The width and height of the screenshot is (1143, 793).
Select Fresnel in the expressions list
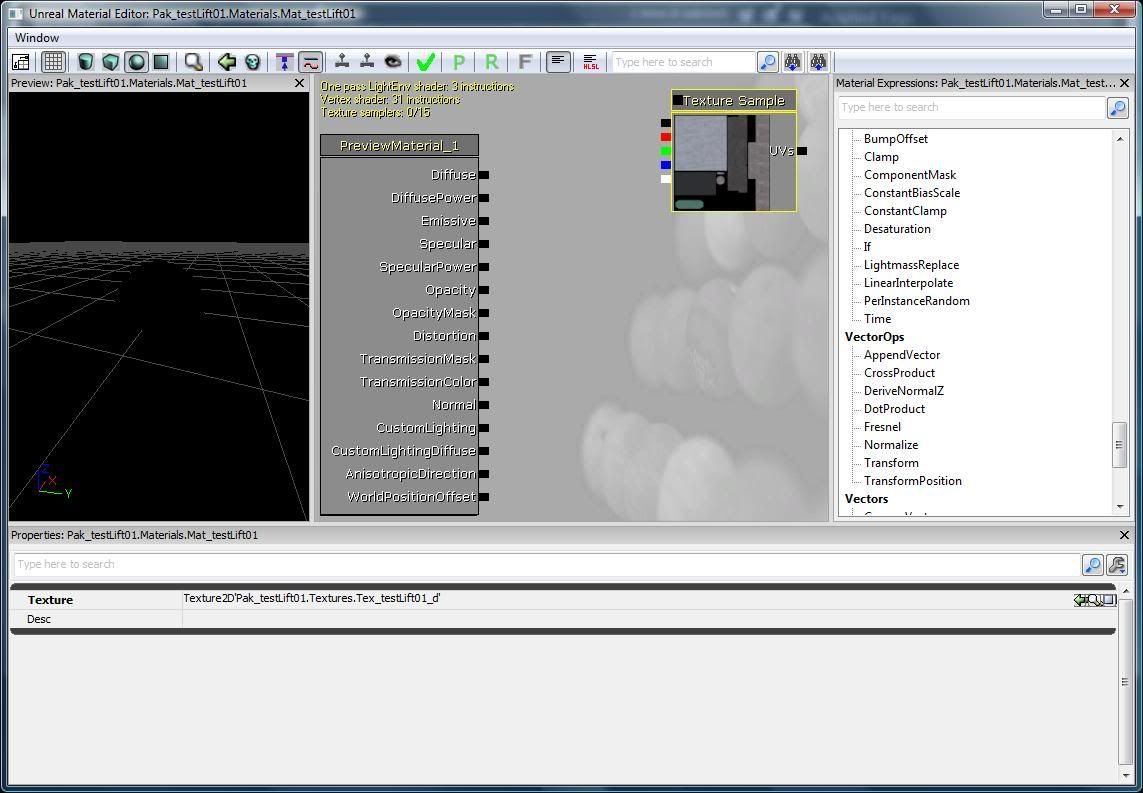tap(882, 427)
